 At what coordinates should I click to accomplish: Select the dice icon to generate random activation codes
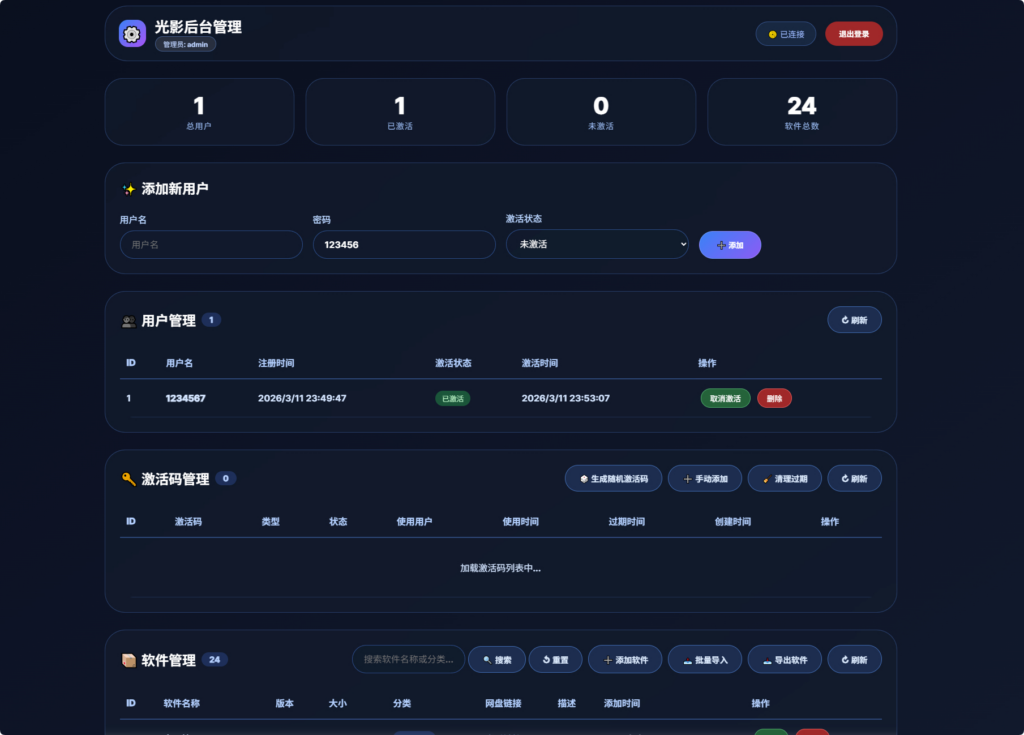point(583,478)
